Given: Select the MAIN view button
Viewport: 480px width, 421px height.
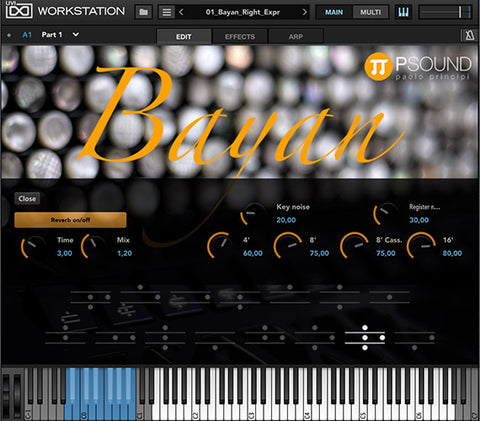Looking at the screenshot, I should [334, 12].
